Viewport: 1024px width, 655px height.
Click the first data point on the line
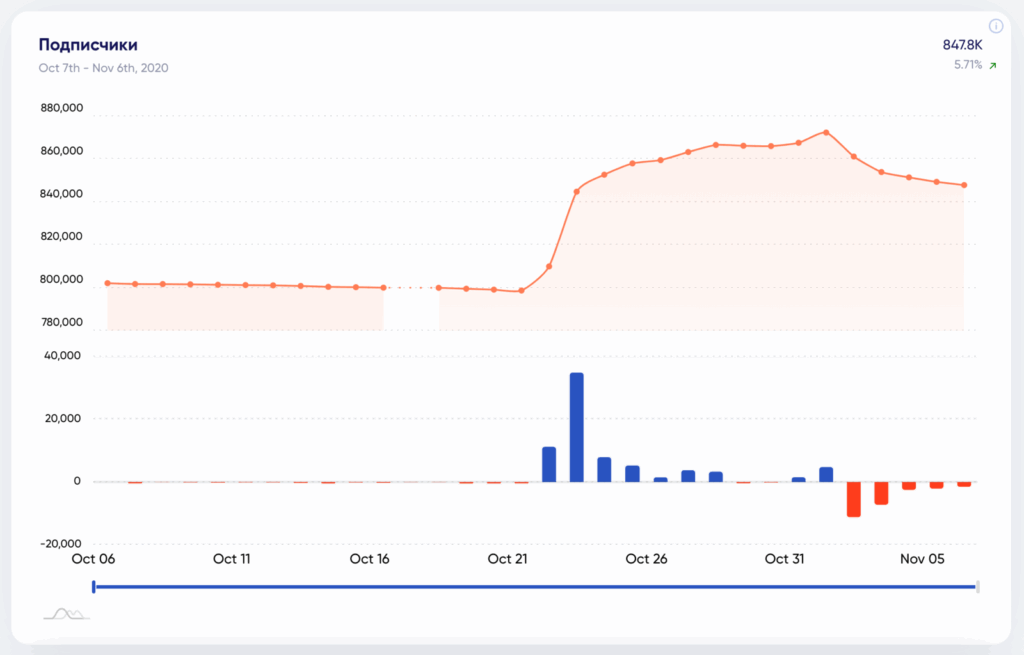coord(107,283)
